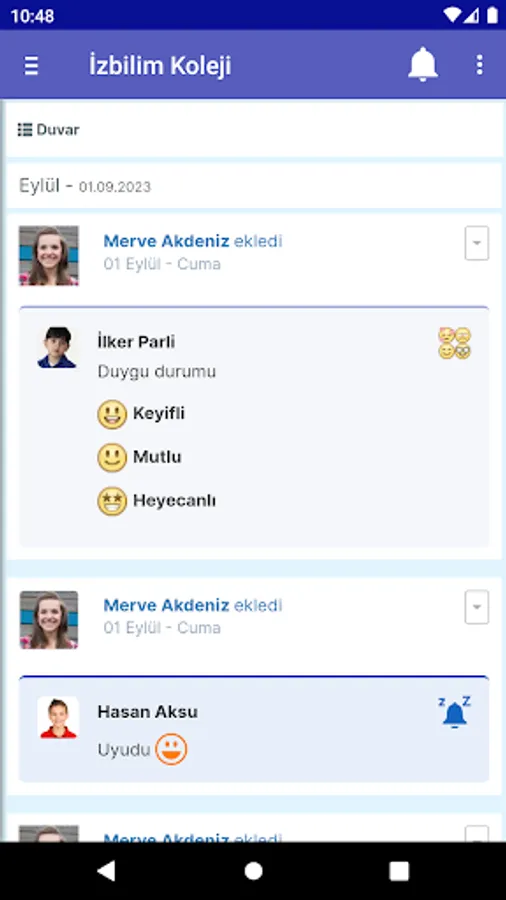Tap the mood emojis icon in İlker Parli card
This screenshot has width=506, height=900.
tap(454, 343)
